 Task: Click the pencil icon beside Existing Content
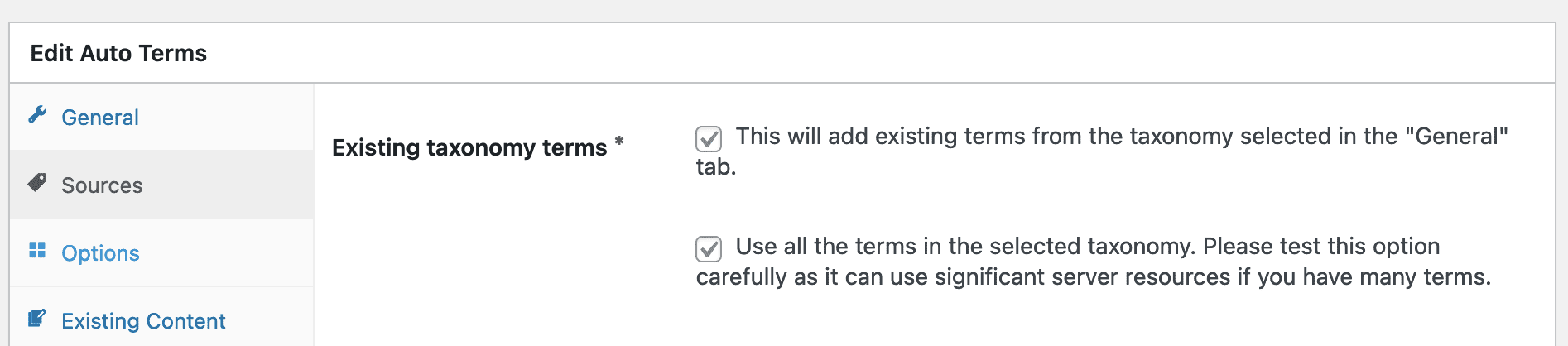click(x=37, y=319)
